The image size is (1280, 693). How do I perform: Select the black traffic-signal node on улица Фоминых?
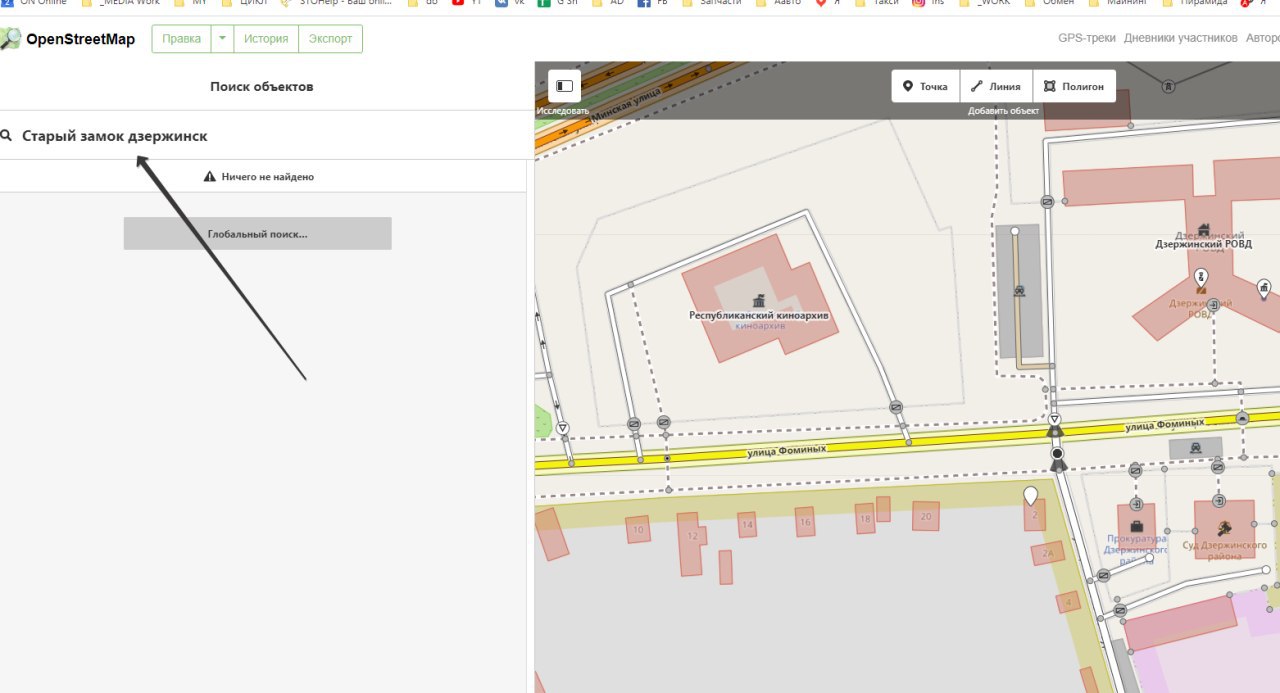click(1057, 455)
